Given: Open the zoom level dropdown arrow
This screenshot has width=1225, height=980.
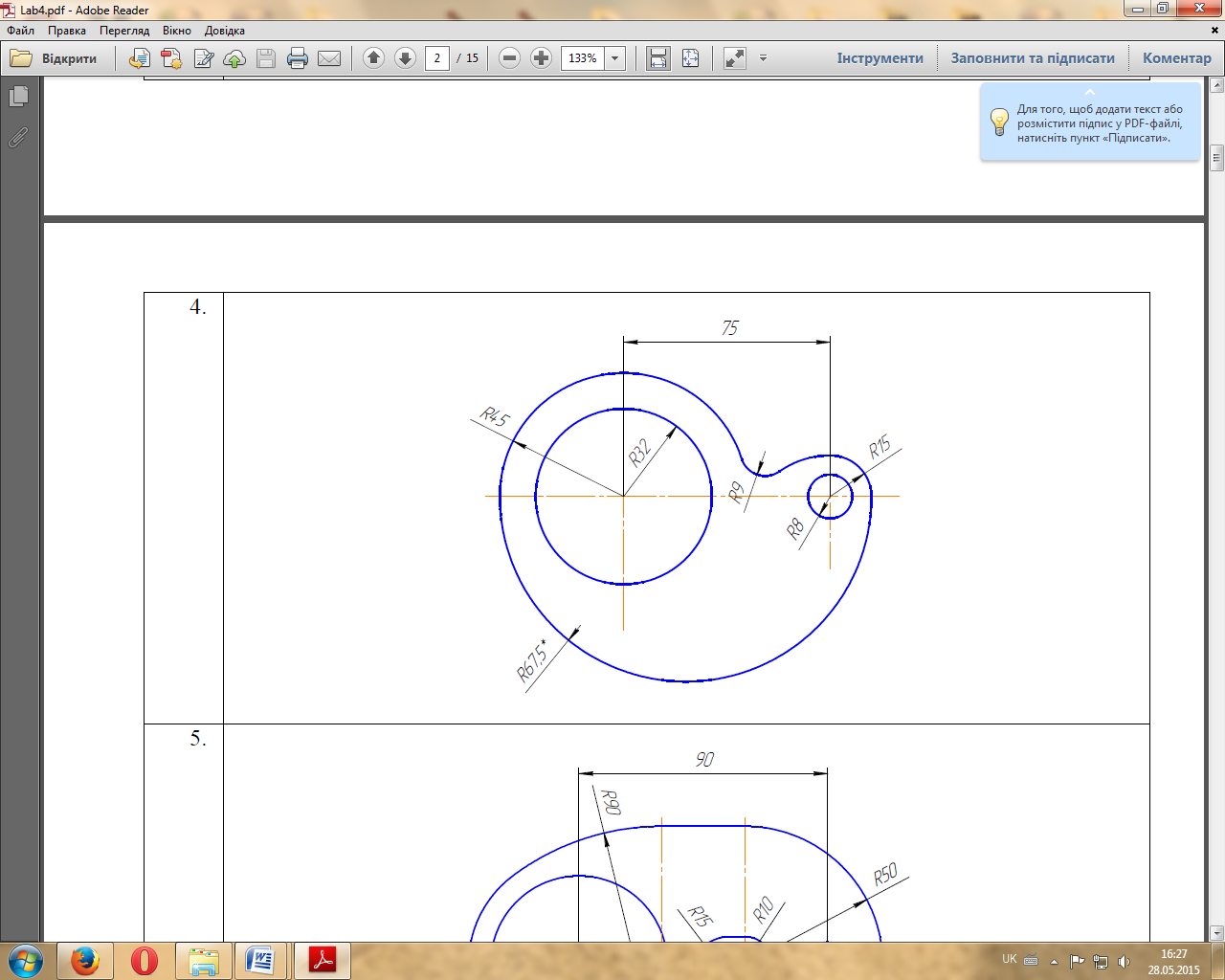Looking at the screenshot, I should 615,58.
